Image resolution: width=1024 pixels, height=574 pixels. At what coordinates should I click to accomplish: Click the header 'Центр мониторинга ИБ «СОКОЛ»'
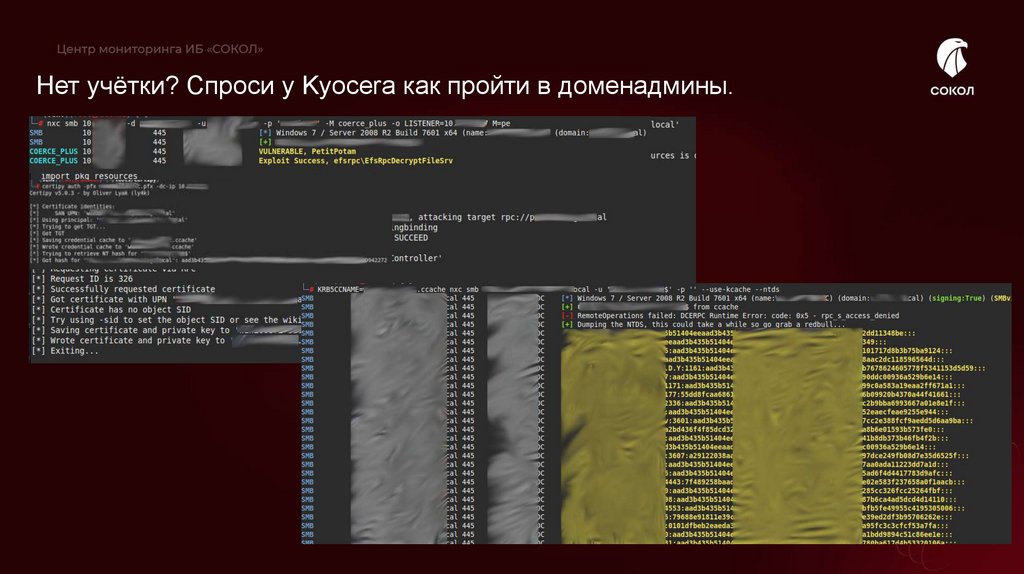pyautogui.click(x=160, y=49)
